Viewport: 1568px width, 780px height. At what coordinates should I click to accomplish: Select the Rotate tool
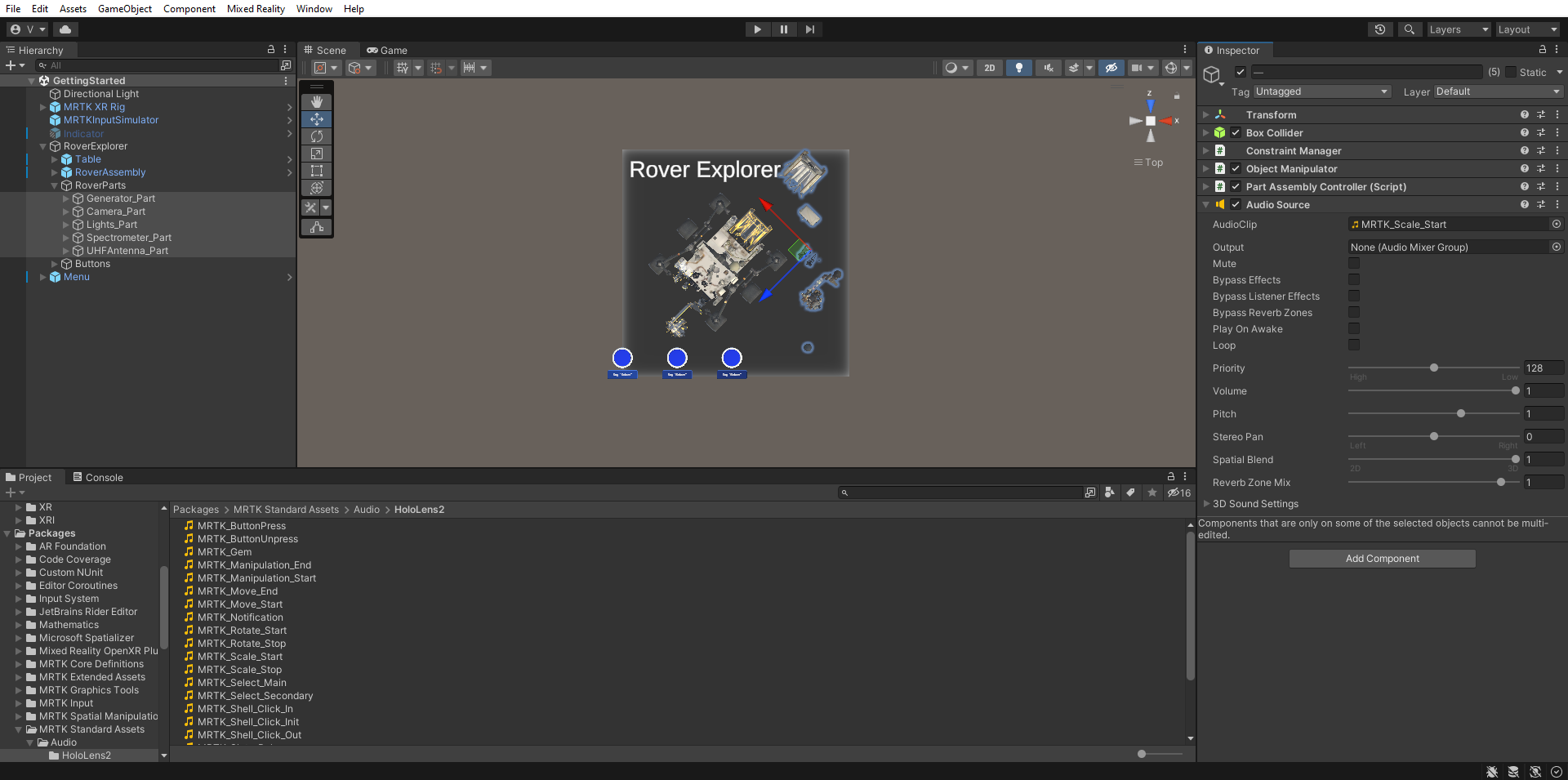[x=317, y=136]
